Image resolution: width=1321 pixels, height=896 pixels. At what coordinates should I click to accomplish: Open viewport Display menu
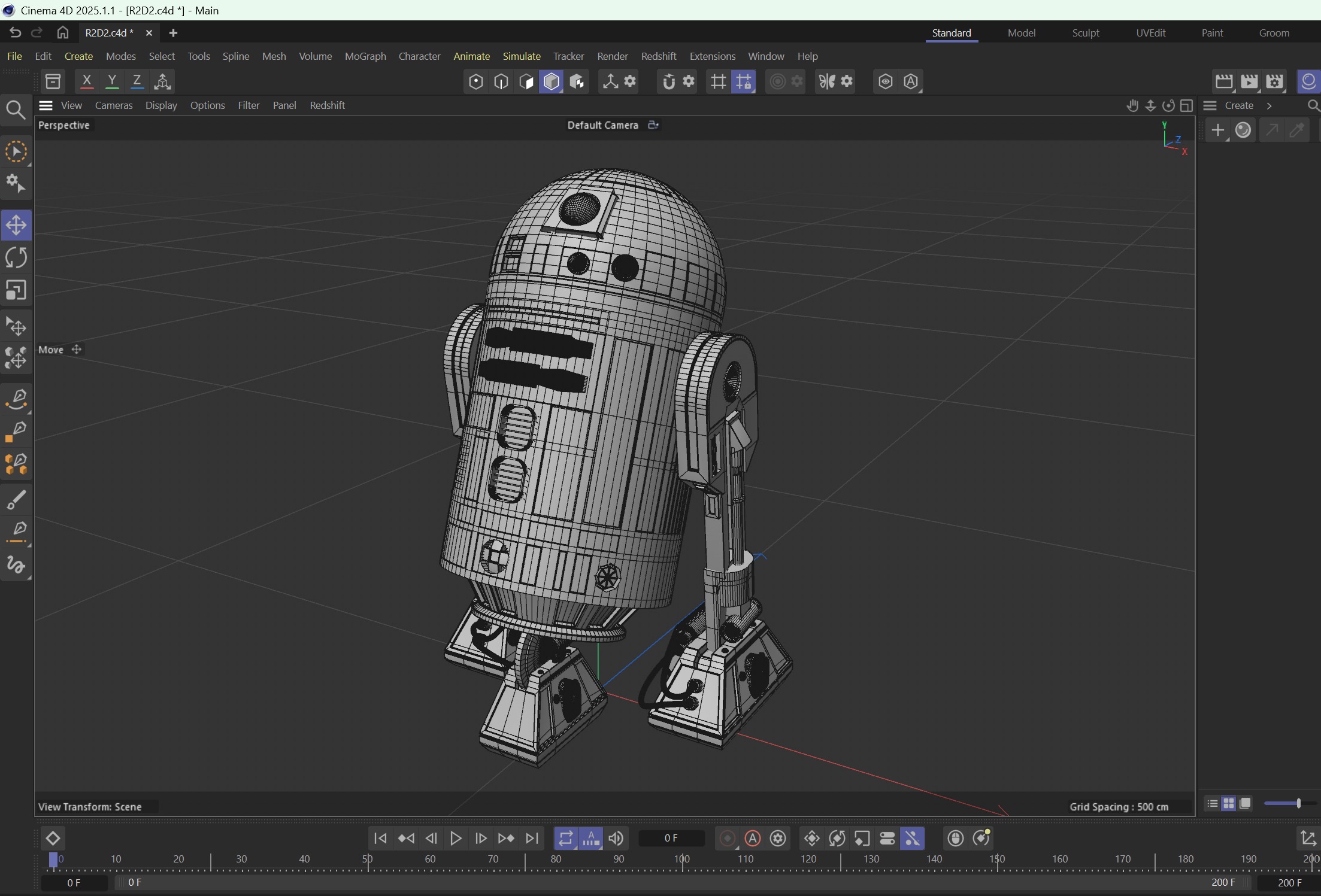tap(161, 105)
